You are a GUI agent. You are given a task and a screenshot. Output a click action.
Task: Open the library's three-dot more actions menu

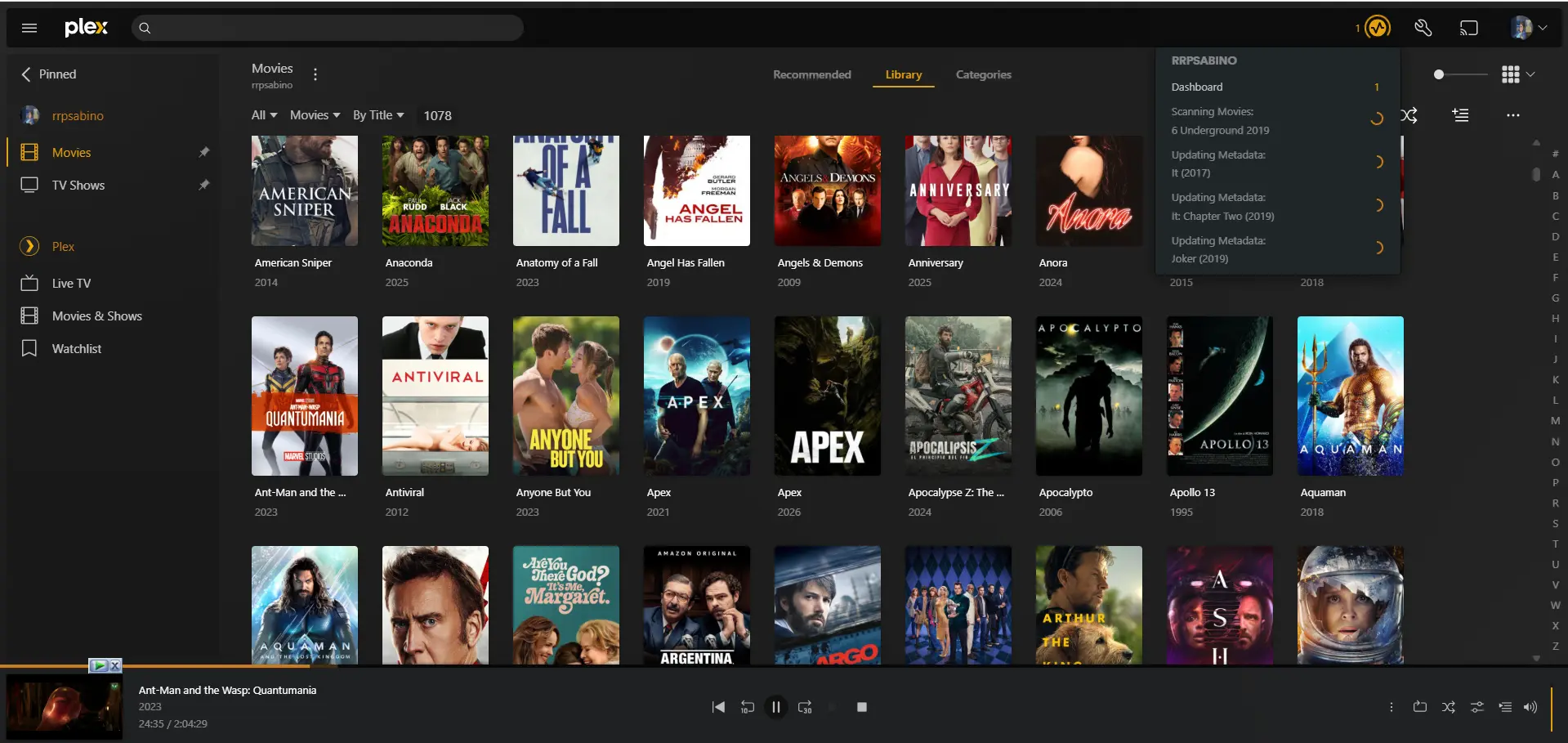tap(1512, 115)
